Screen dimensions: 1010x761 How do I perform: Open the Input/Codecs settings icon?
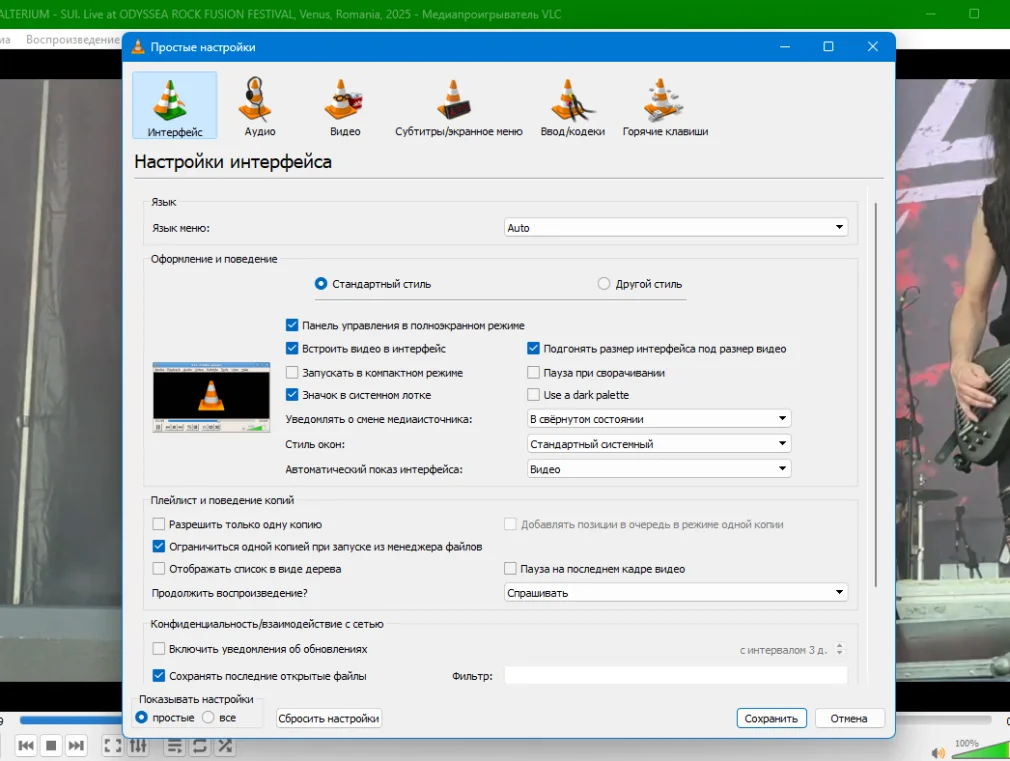(571, 106)
